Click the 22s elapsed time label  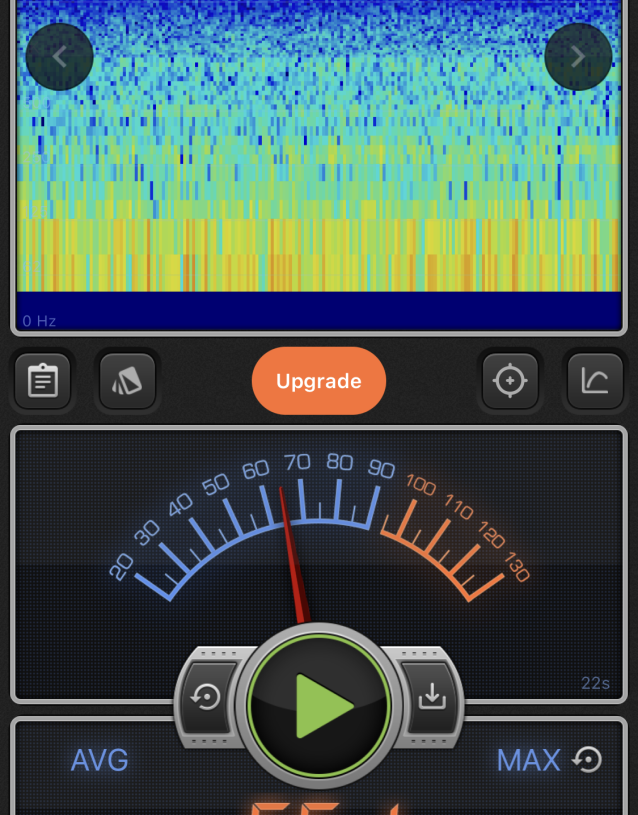tap(595, 684)
